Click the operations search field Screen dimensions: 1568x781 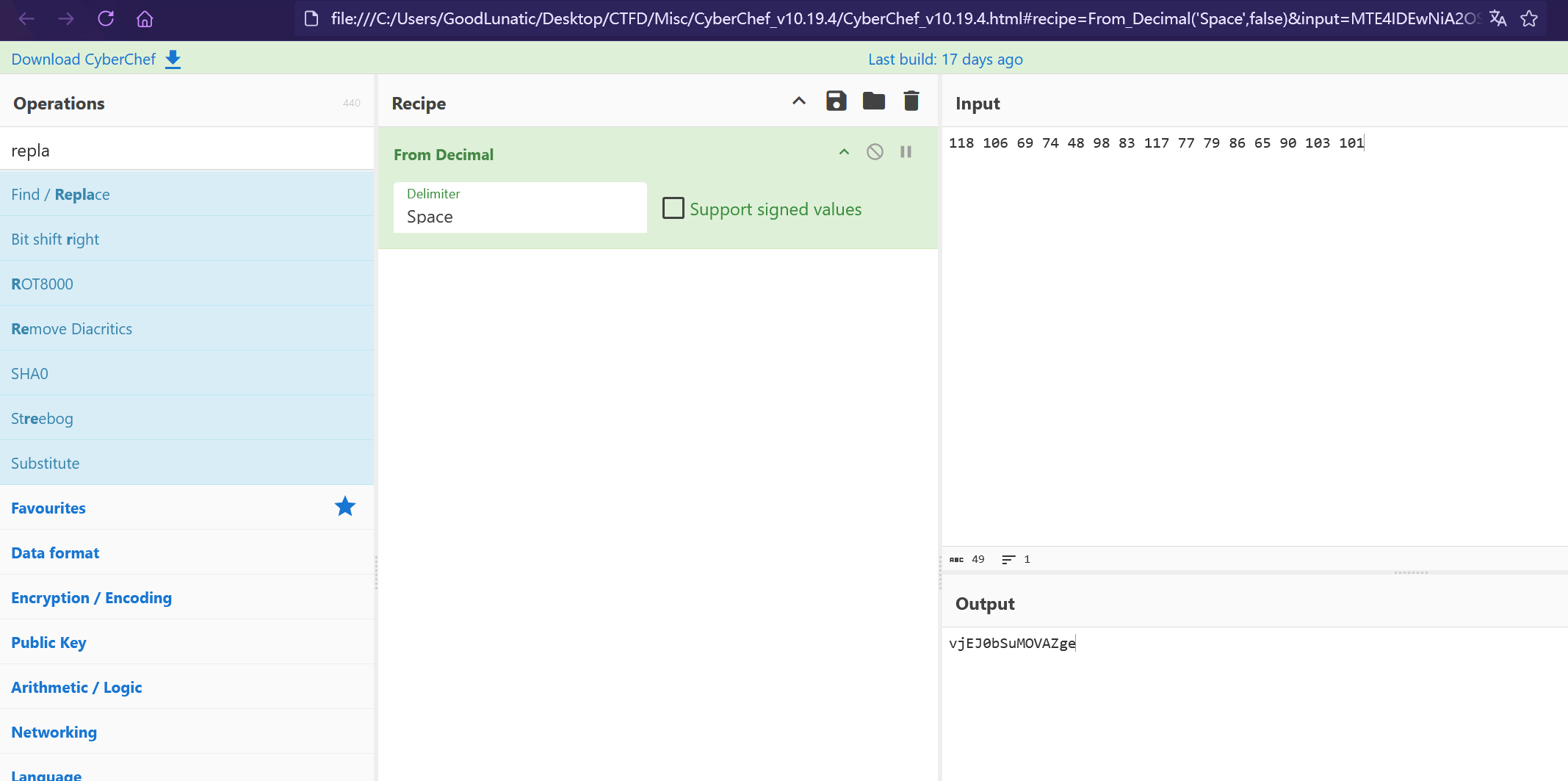click(187, 150)
